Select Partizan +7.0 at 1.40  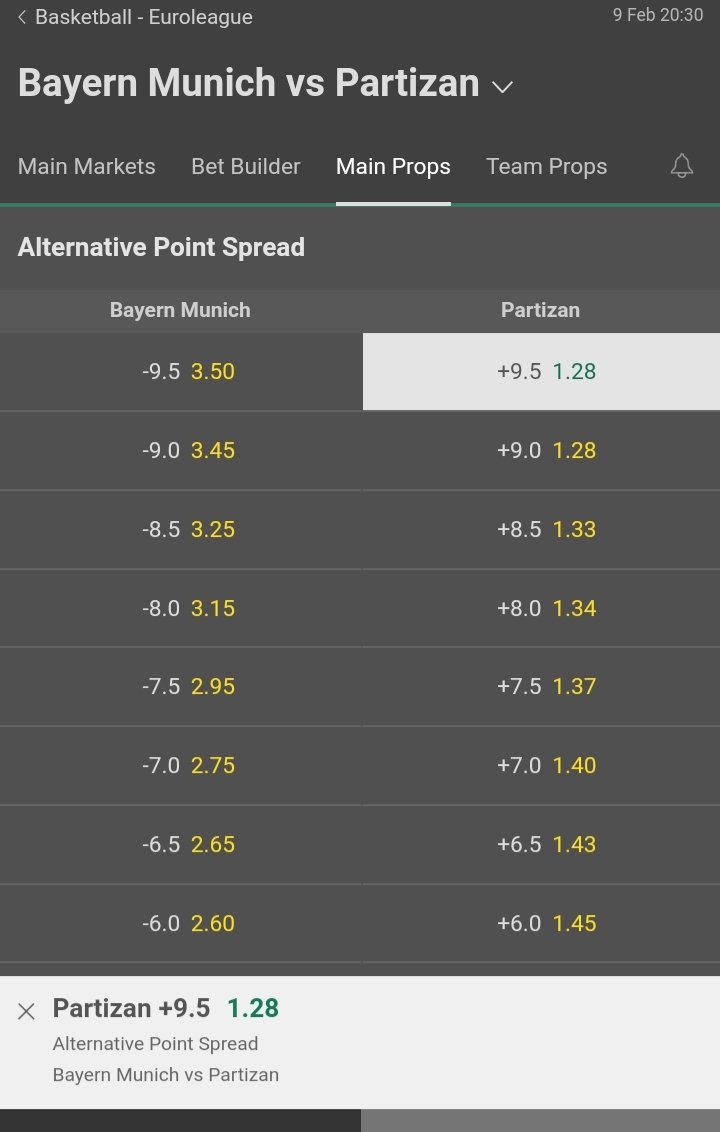coord(541,765)
